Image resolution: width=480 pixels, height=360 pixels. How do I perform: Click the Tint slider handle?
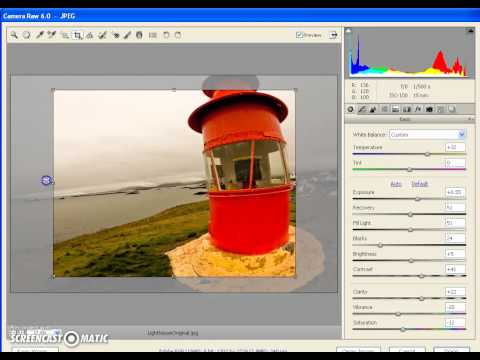[x=410, y=170]
